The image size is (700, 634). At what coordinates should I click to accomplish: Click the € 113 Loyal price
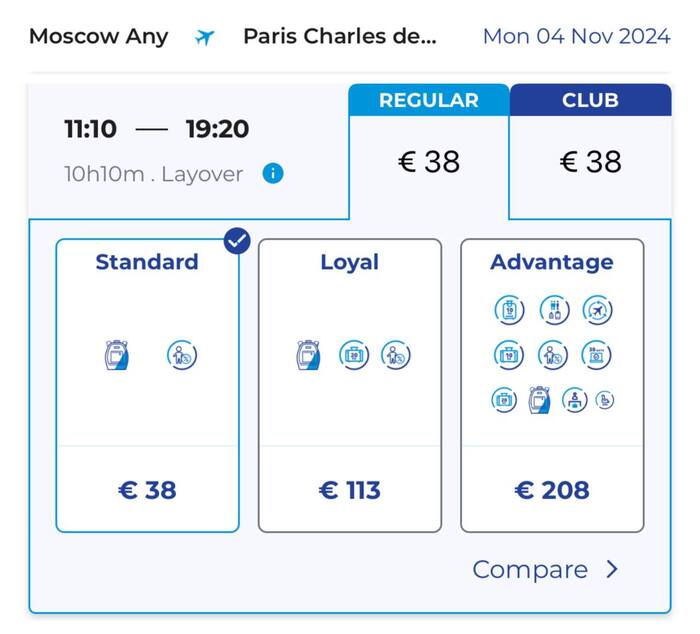pyautogui.click(x=350, y=490)
